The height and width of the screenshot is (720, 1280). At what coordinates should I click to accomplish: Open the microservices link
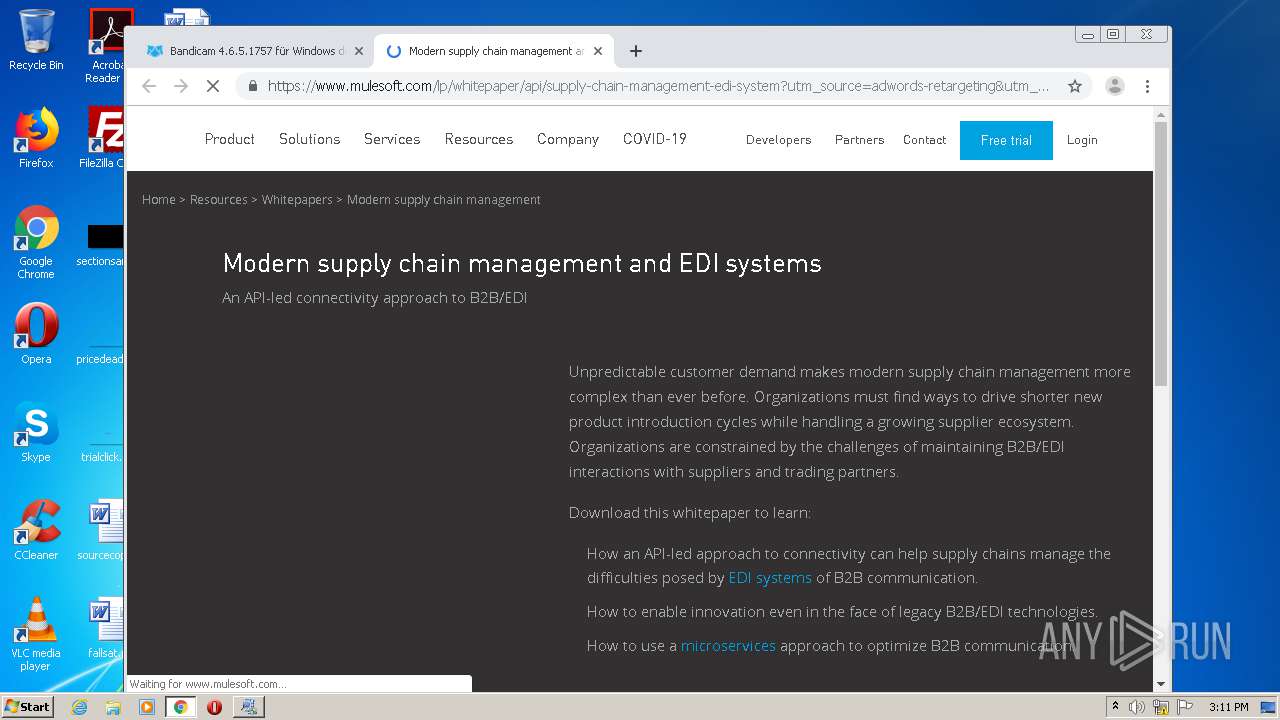click(728, 646)
